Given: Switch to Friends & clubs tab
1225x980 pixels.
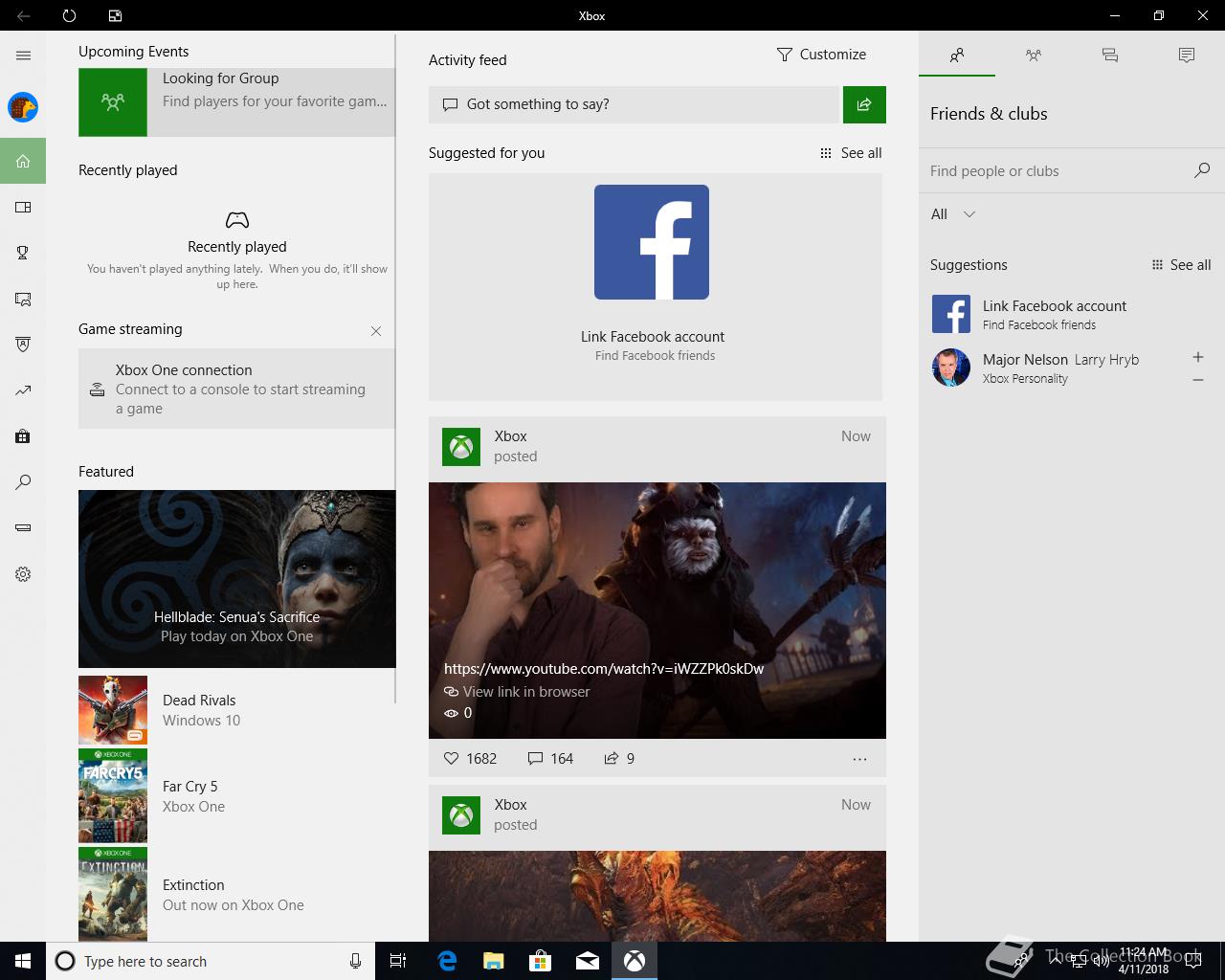Looking at the screenshot, I should pos(957,56).
